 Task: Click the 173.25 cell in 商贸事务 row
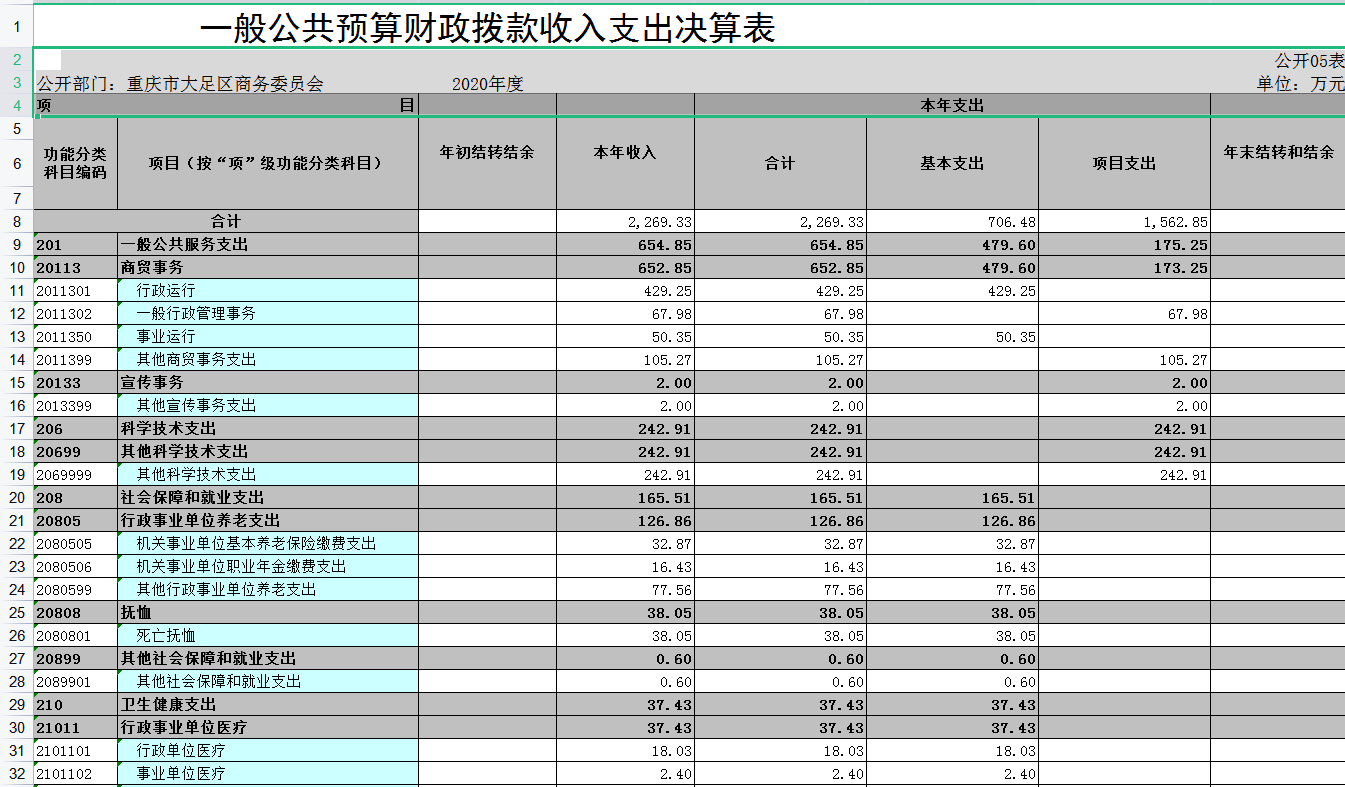[1124, 267]
